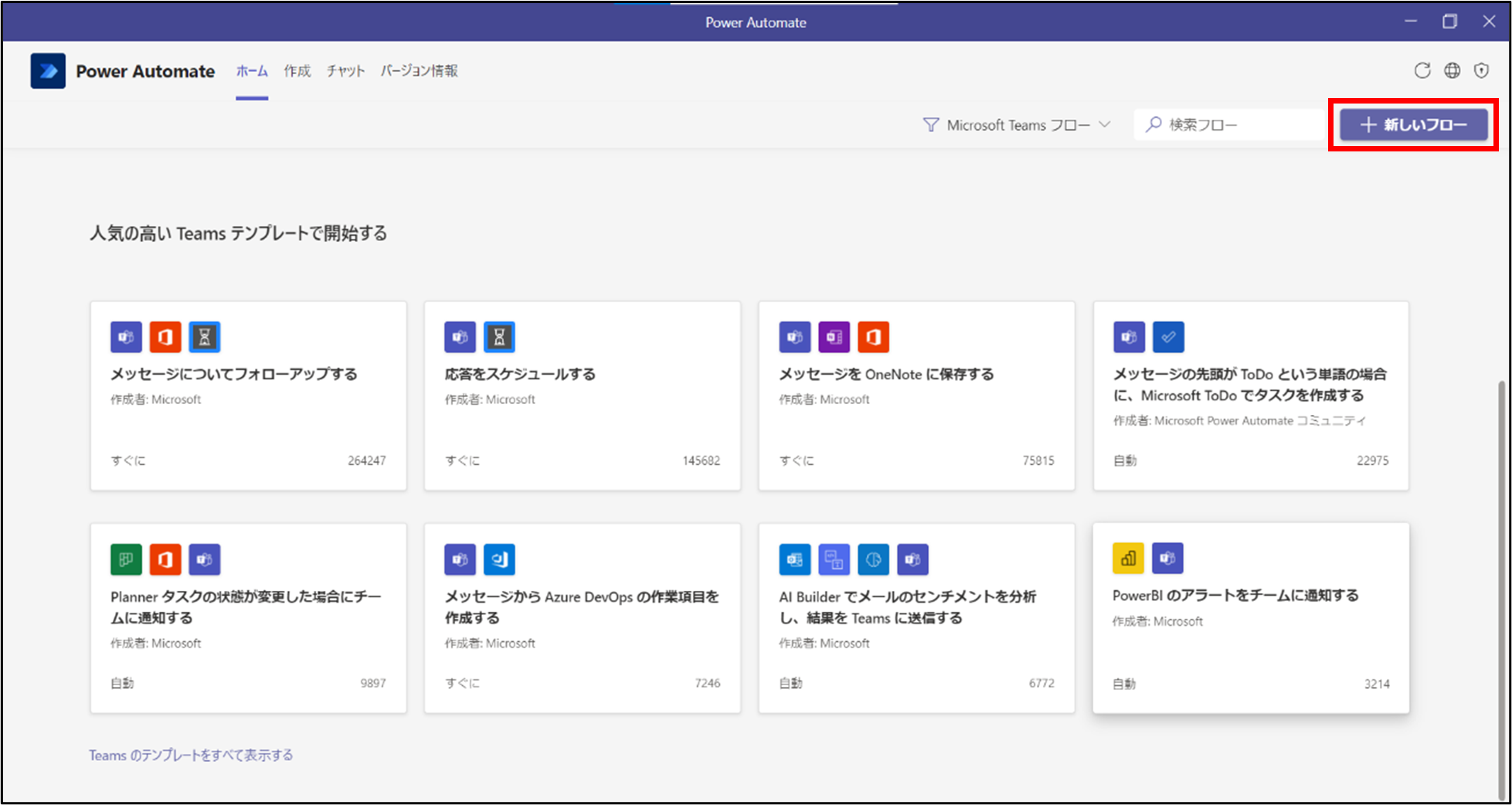
Task: Click the usage count 75815
Action: (x=1038, y=460)
